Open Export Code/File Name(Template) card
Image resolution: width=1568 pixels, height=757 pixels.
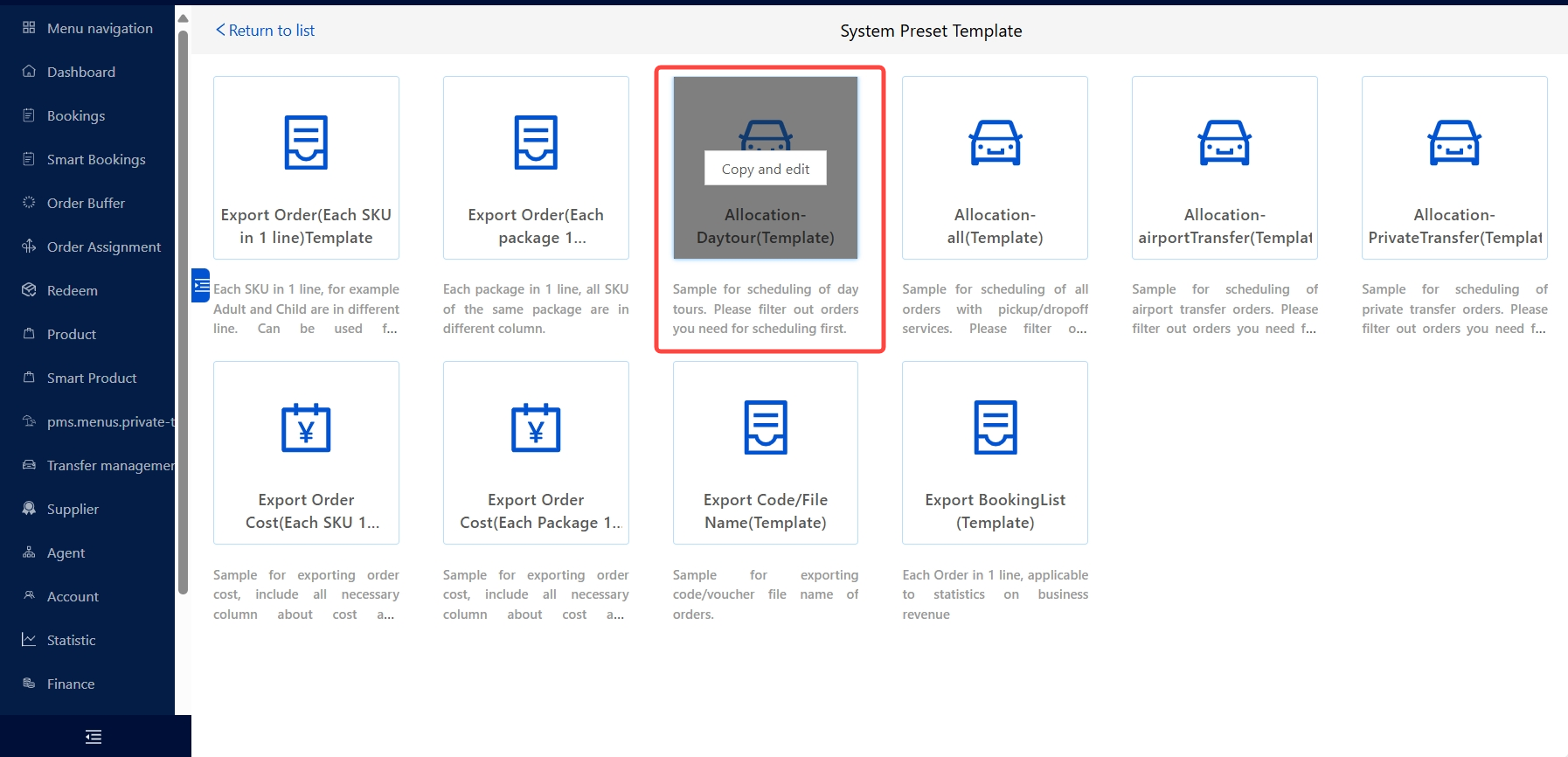[765, 453]
